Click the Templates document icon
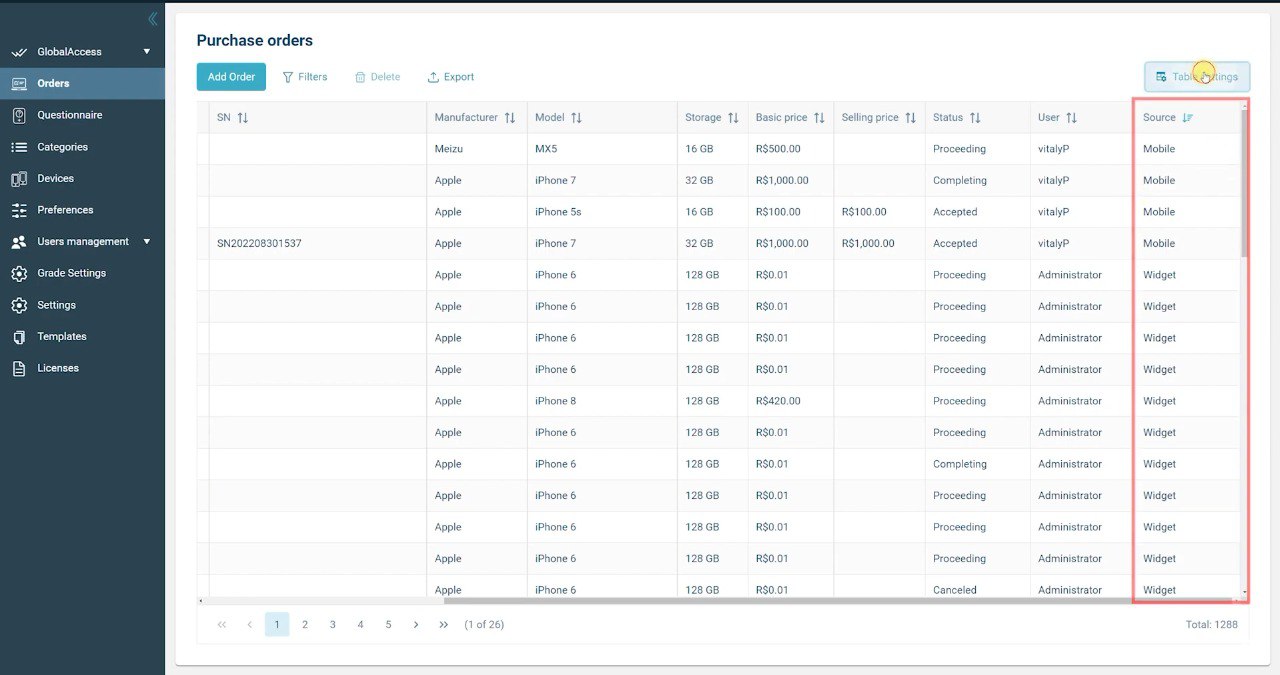 point(19,337)
